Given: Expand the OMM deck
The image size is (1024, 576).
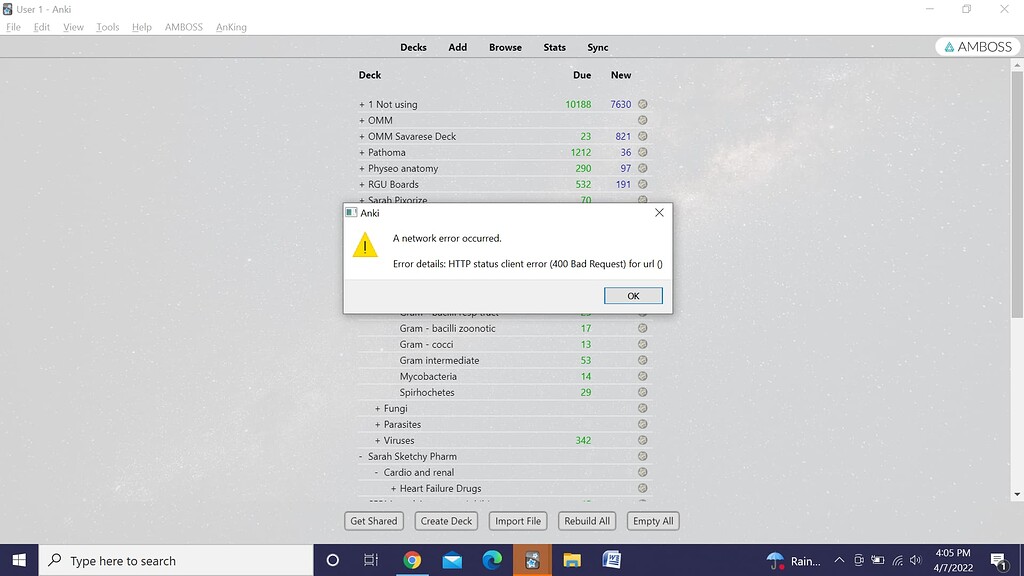Looking at the screenshot, I should pos(361,120).
